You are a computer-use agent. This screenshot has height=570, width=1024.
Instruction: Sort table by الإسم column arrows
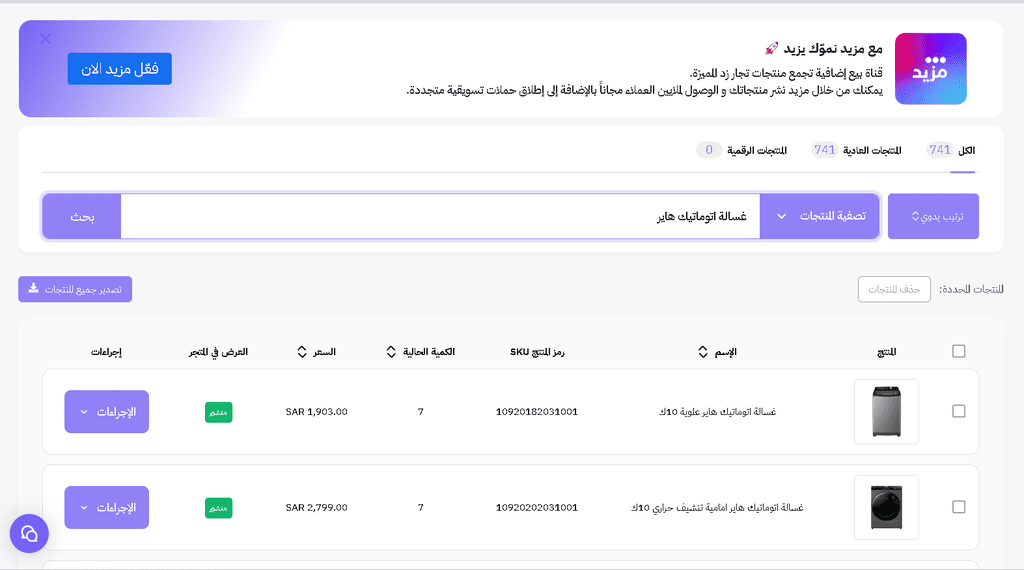coord(703,352)
